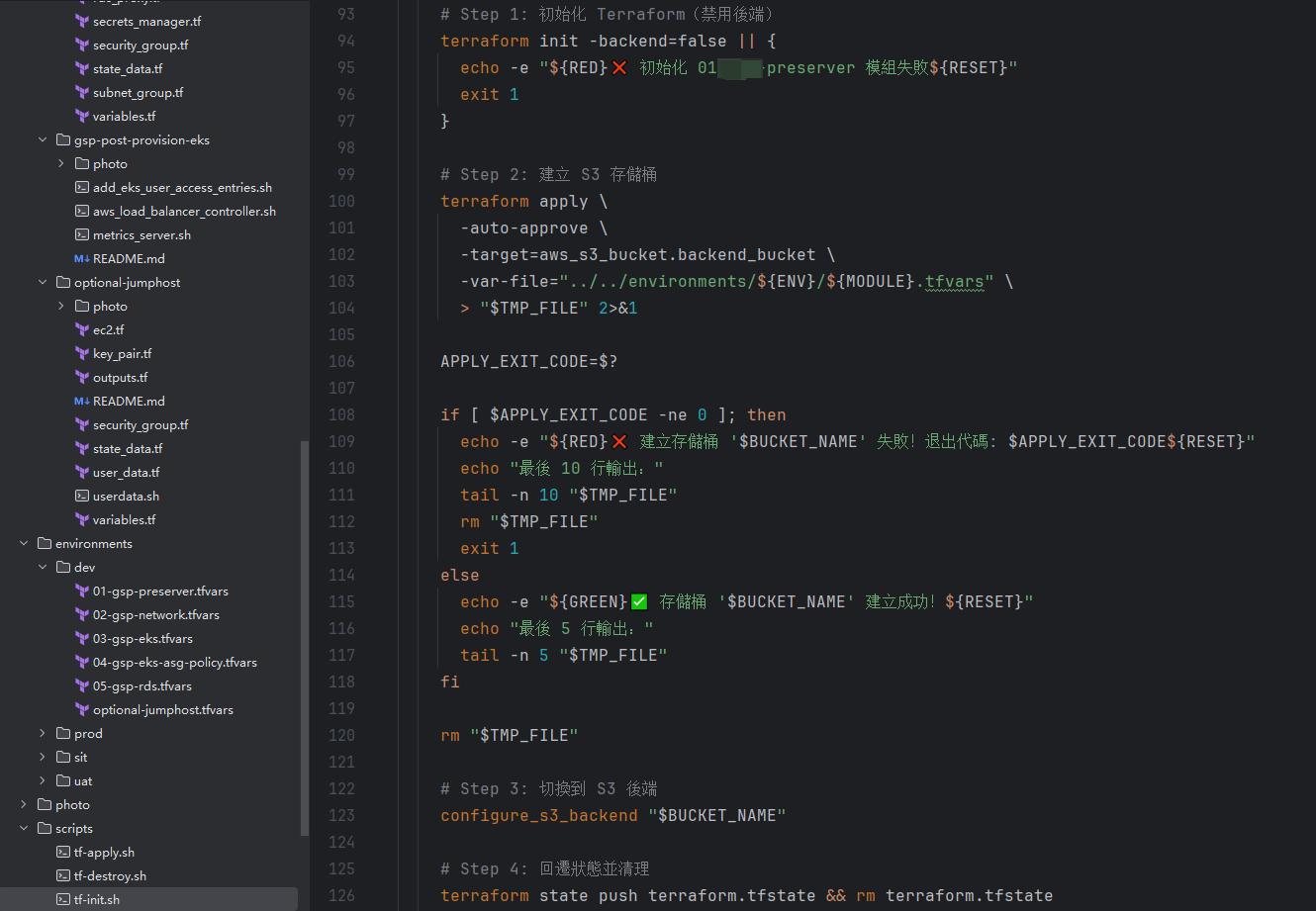Collapse the optional-jumphost folder
This screenshot has width=1316, height=911.
point(43,283)
